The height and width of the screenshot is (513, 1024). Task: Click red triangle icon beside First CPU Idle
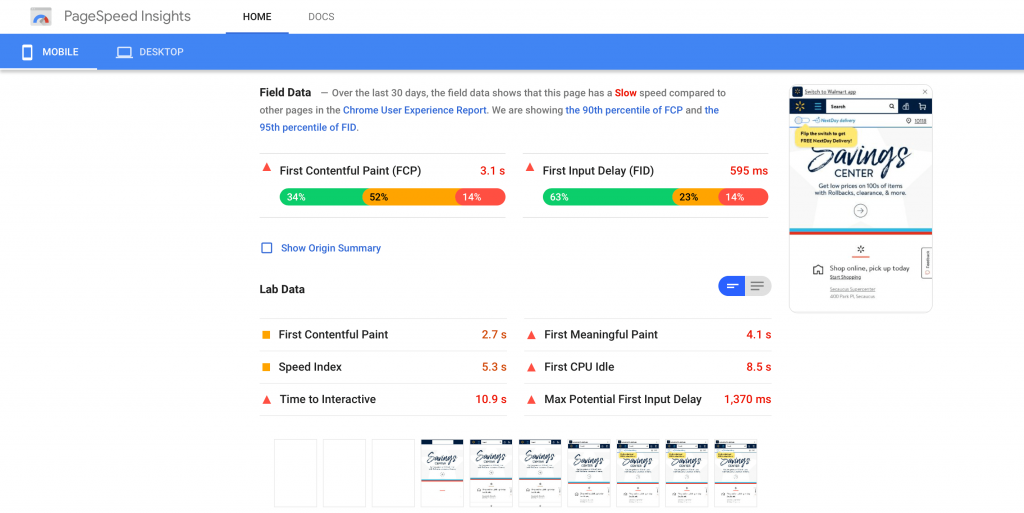coord(531,367)
